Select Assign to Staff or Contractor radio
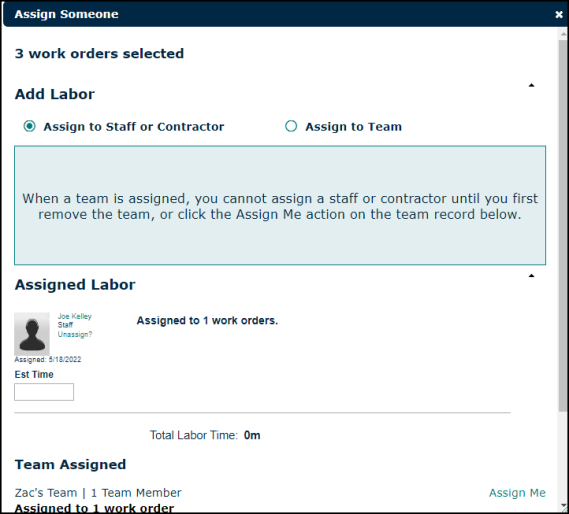569x514 pixels. 29,126
